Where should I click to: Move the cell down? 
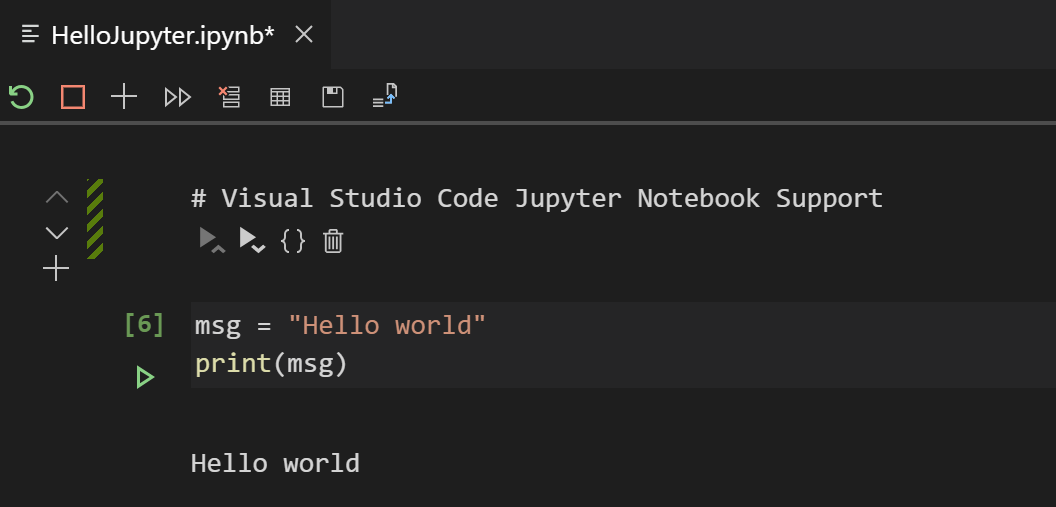57,233
